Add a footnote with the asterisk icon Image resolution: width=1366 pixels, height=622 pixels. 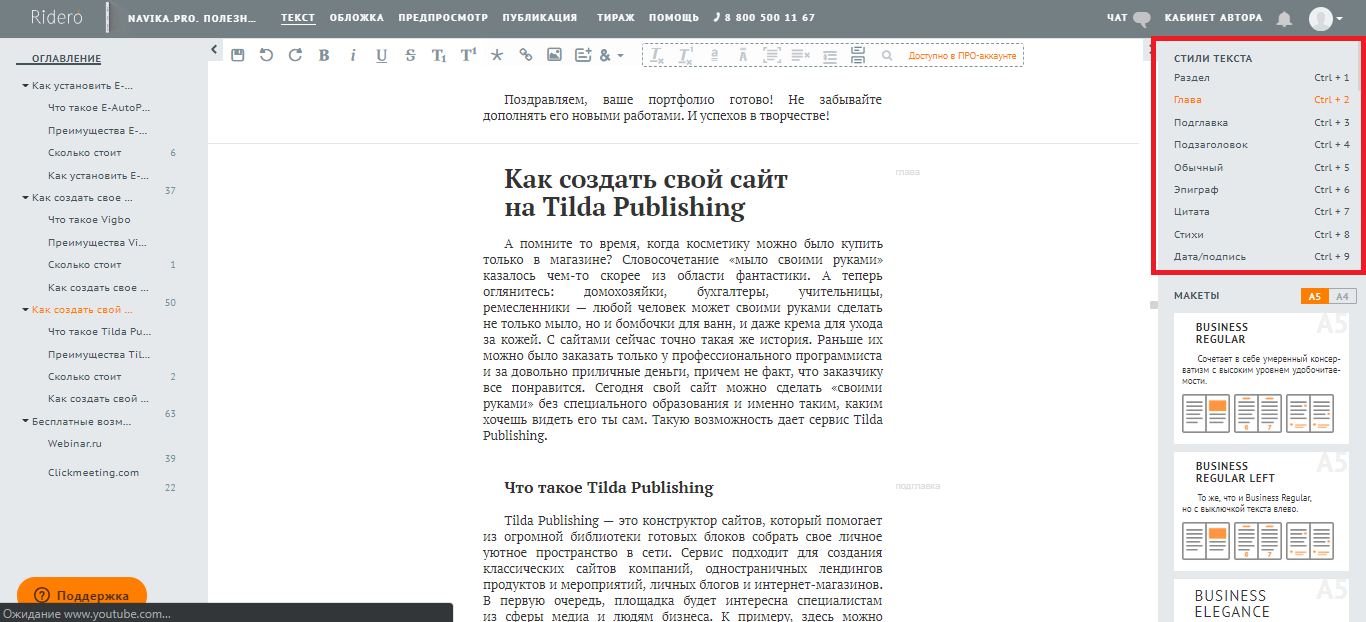(496, 55)
